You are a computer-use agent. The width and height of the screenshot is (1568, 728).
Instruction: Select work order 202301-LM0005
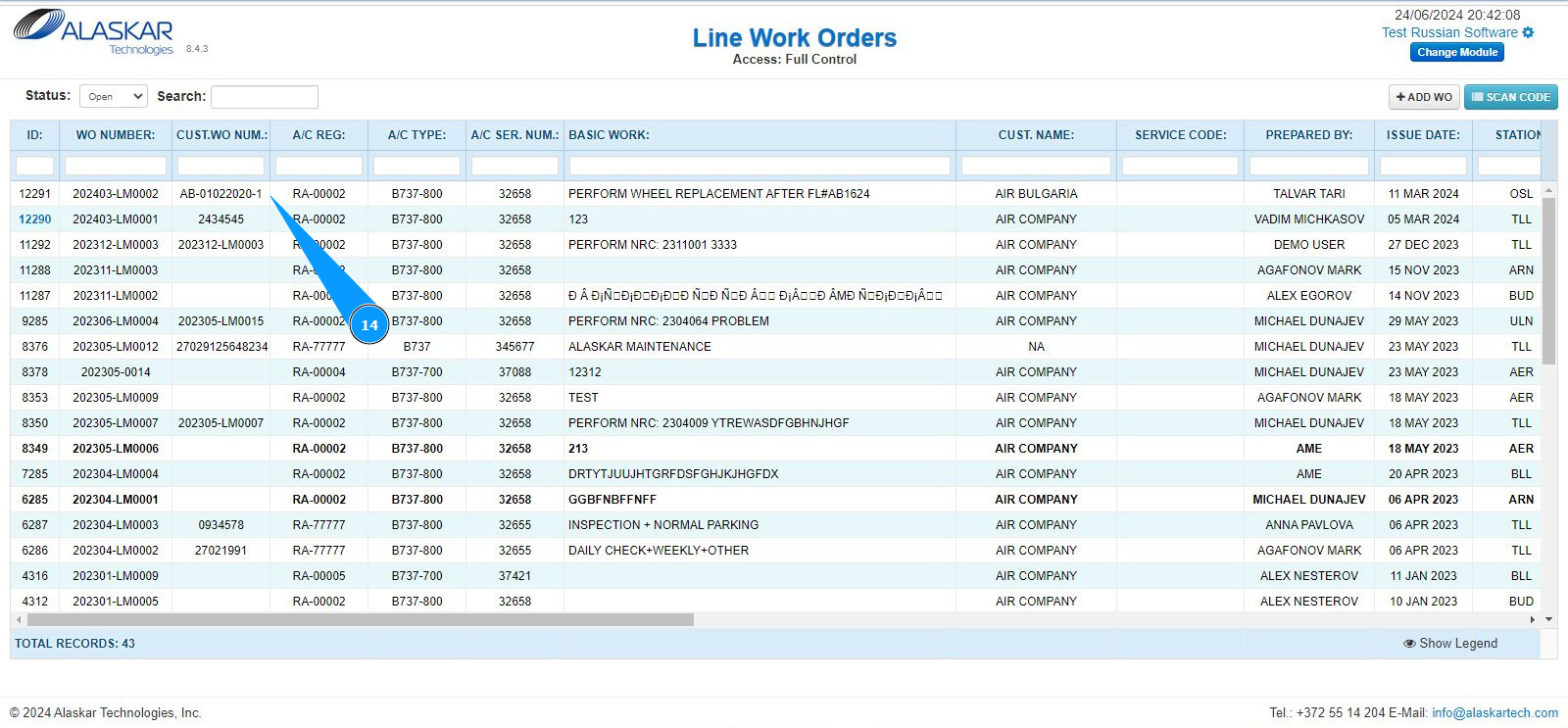(116, 602)
